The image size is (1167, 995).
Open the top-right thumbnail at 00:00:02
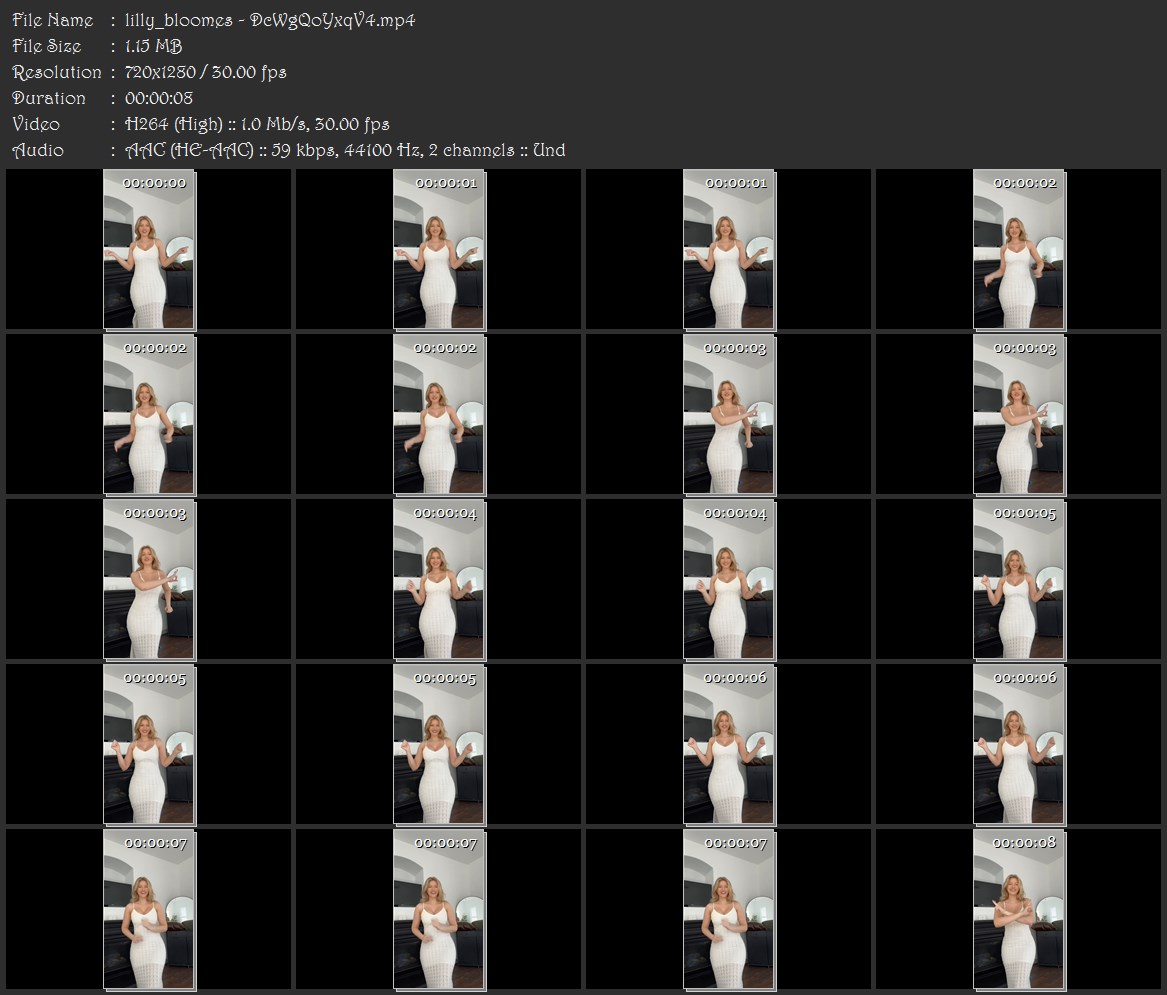1019,249
